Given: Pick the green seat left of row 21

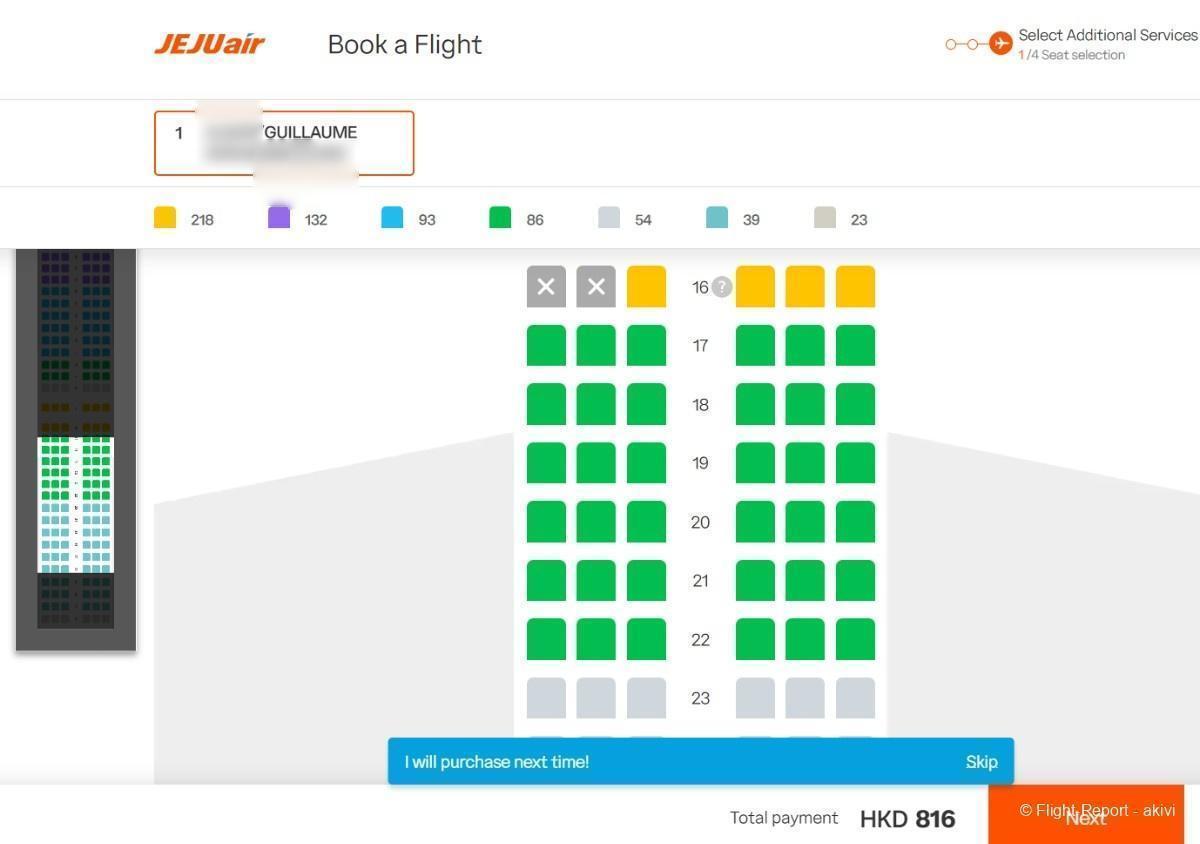Looking at the screenshot, I should click(x=646, y=581).
